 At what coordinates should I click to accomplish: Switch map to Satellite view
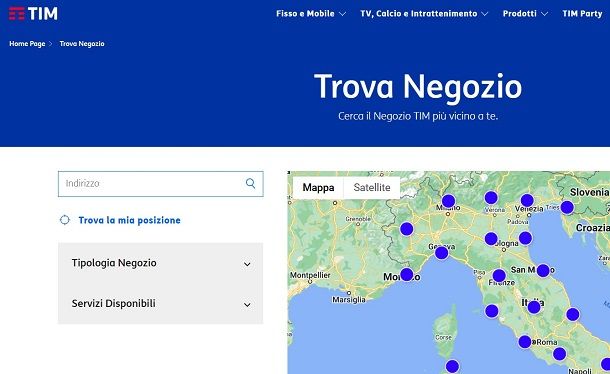(372, 188)
